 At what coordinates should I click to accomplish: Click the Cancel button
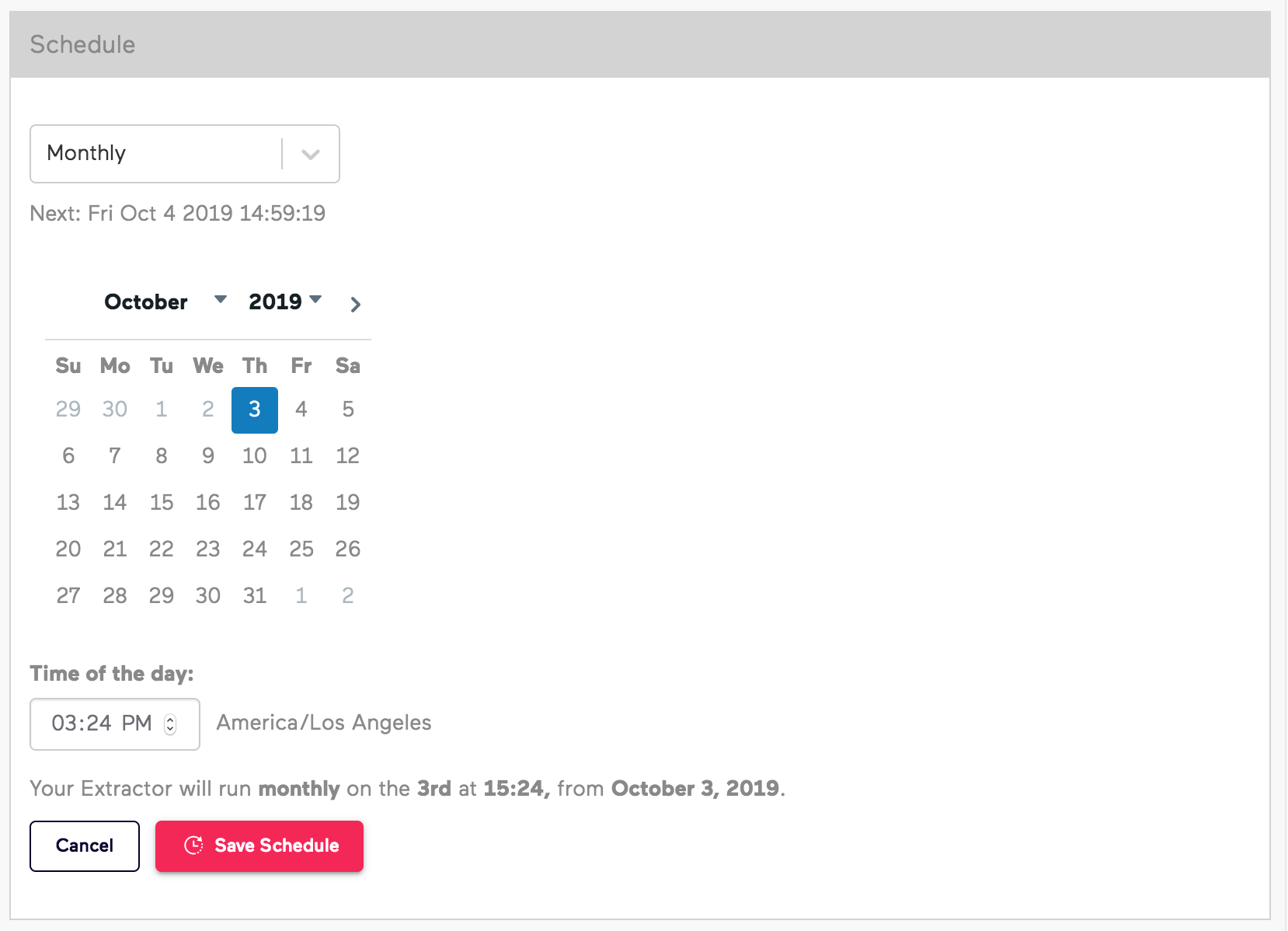point(84,846)
